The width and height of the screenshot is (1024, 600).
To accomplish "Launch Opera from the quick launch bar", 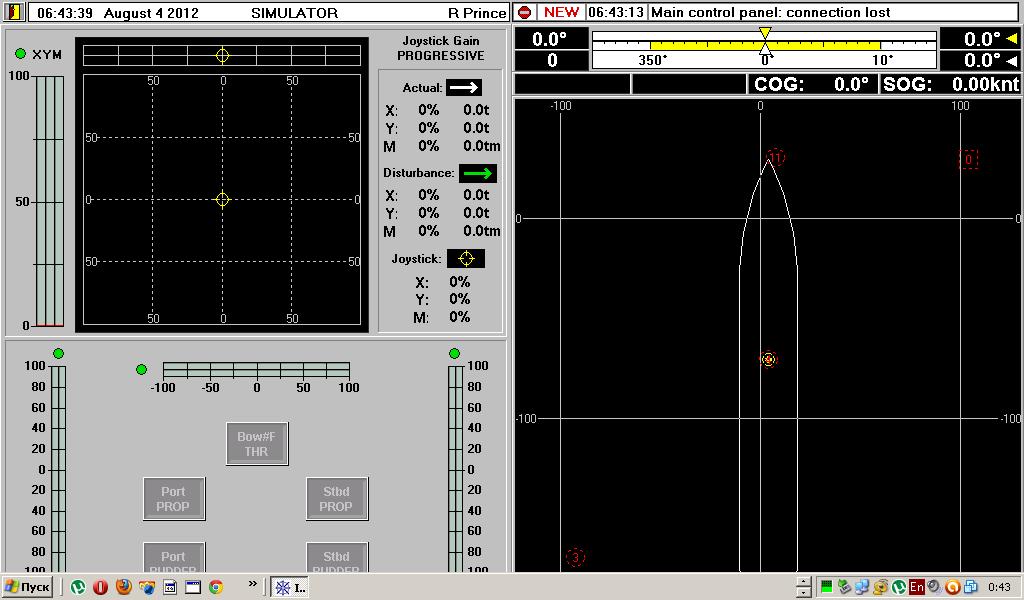I will pos(101,587).
